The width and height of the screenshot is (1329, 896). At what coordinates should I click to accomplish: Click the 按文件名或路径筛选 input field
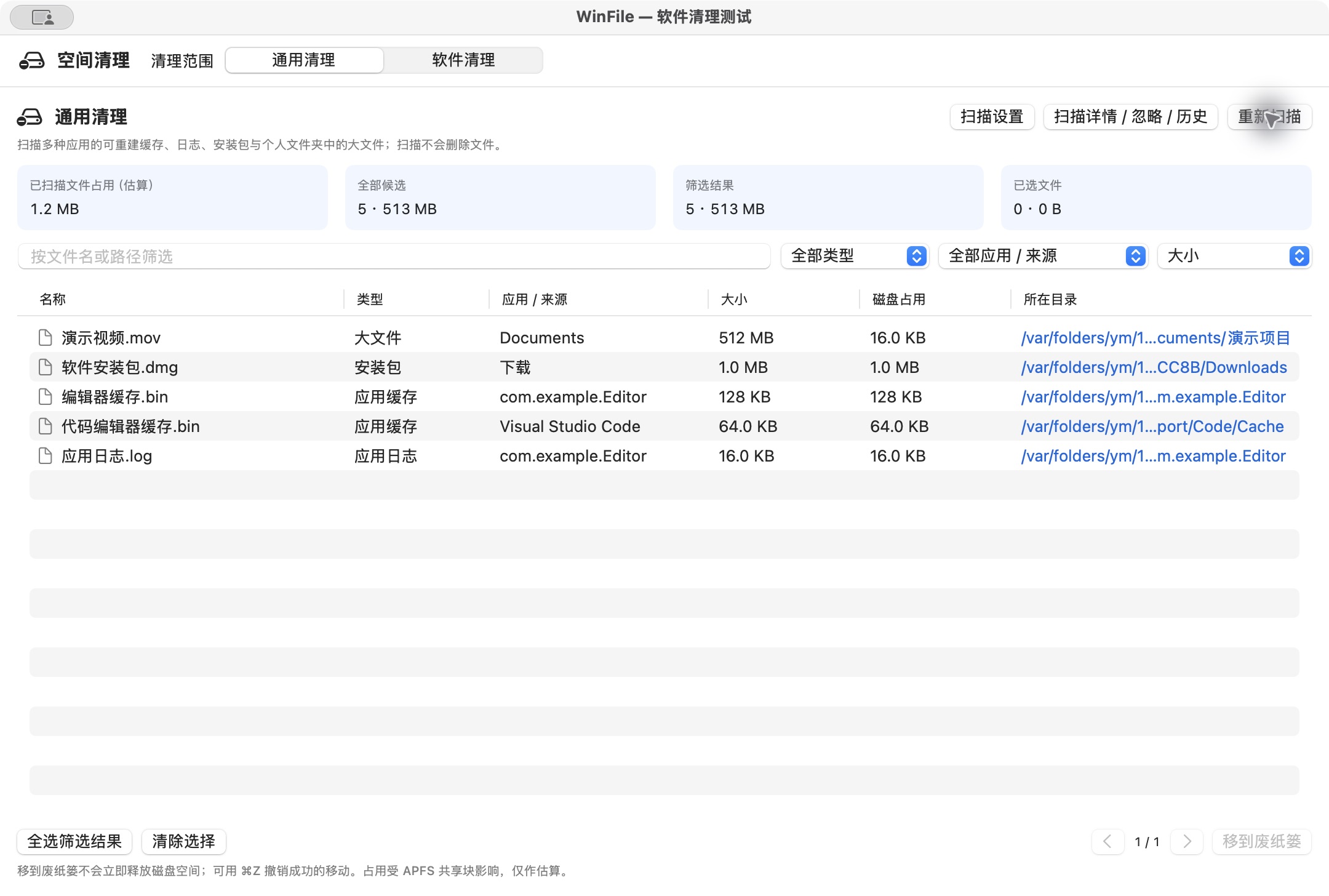click(394, 256)
